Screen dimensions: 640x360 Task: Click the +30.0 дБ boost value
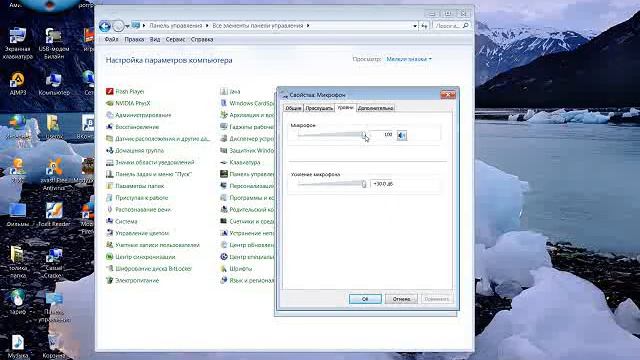click(x=383, y=184)
